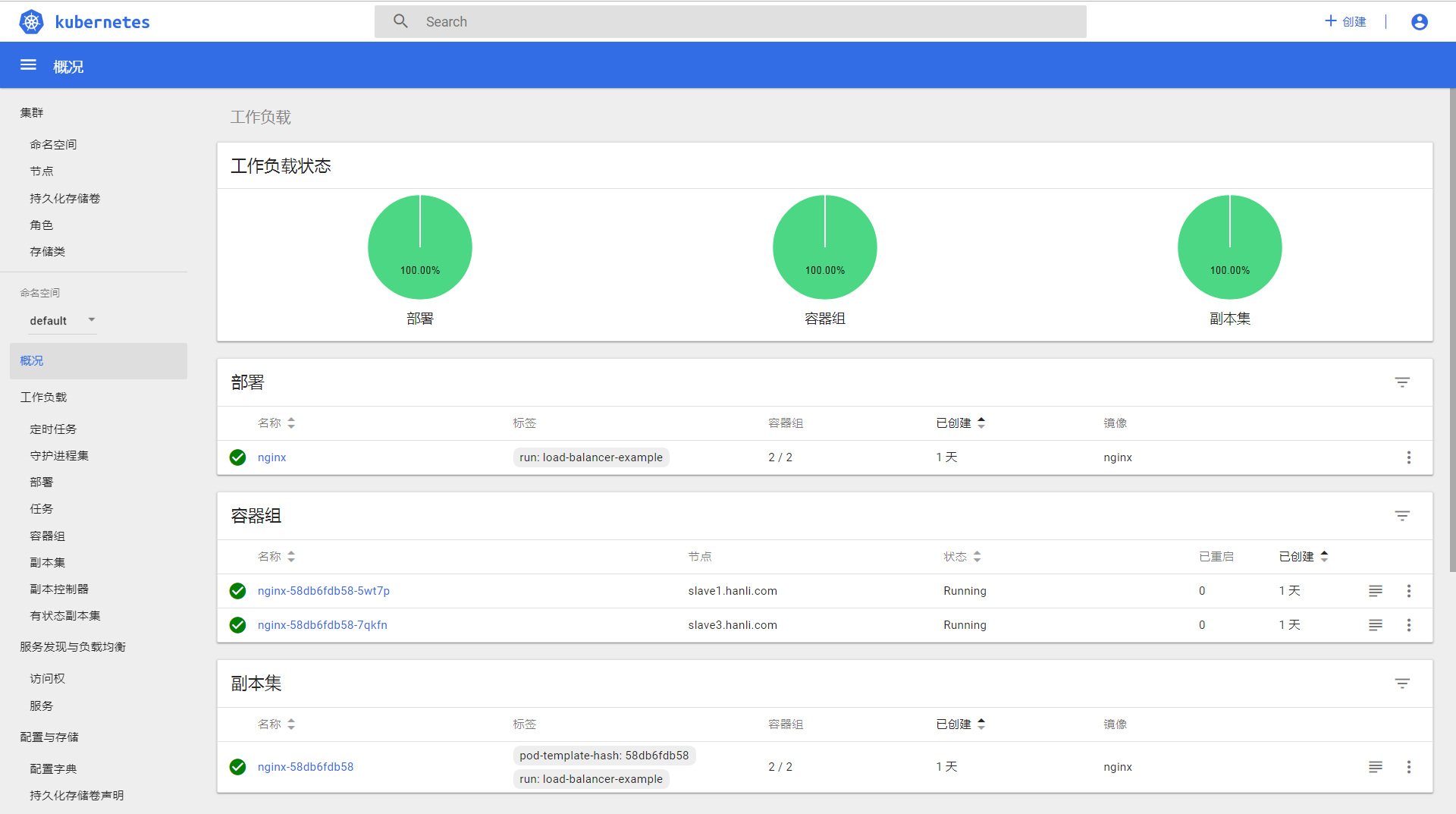Viewport: 1456px width, 814px height.
Task: Open actions menu for nginx-58db6fdb58-5wt7p pod
Action: pyautogui.click(x=1409, y=591)
